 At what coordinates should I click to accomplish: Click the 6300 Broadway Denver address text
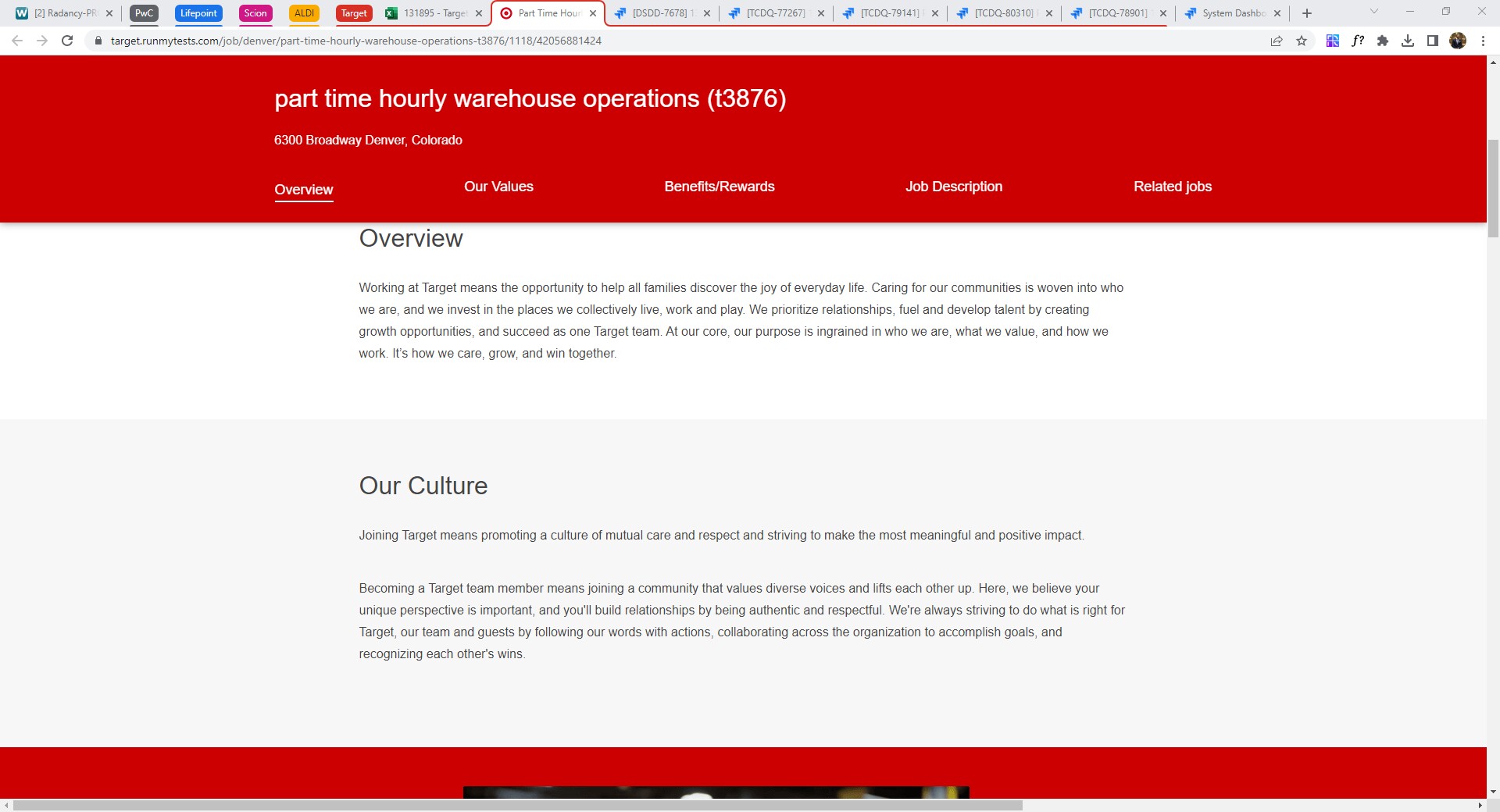368,140
